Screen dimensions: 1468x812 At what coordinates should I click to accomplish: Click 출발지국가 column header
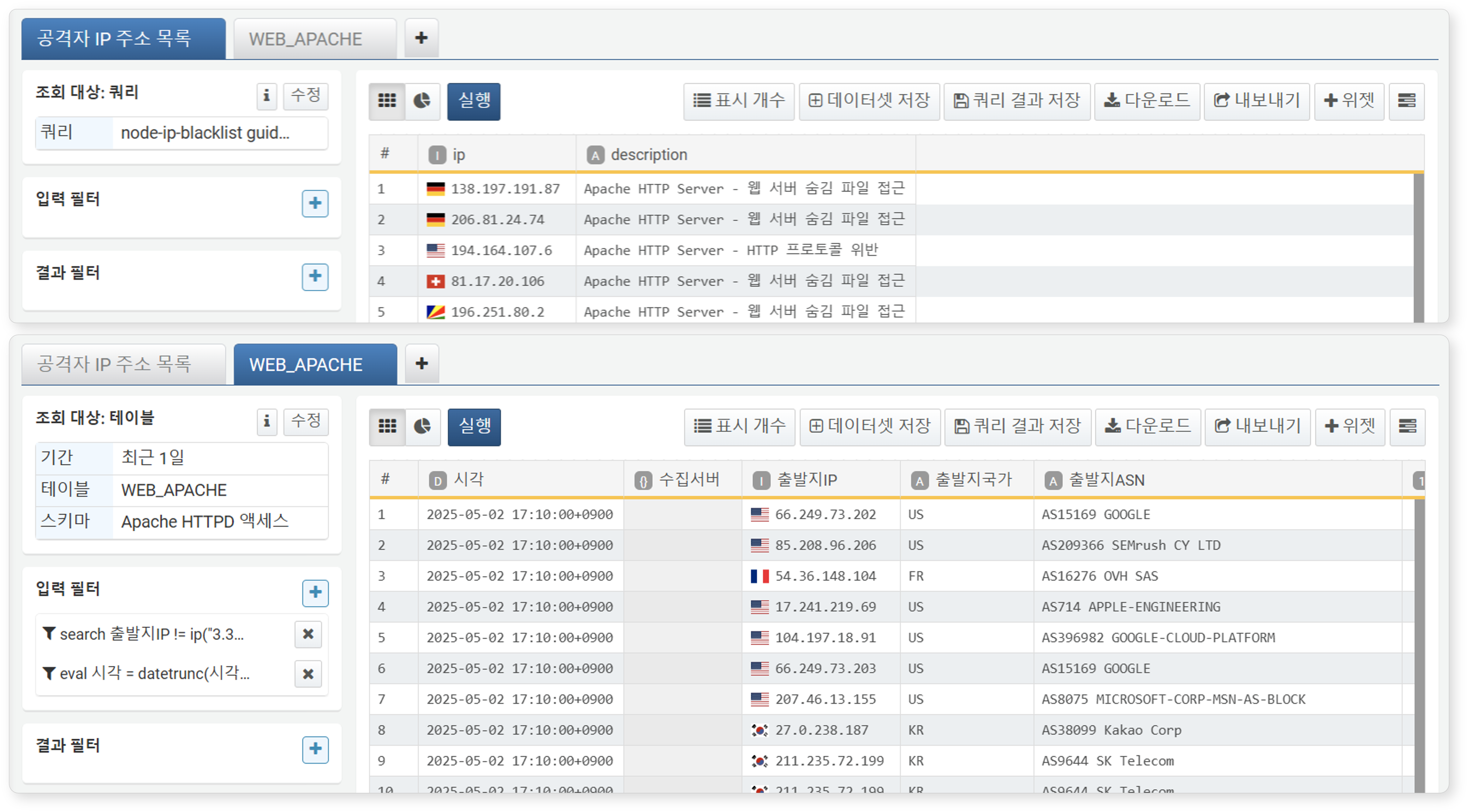pos(967,480)
